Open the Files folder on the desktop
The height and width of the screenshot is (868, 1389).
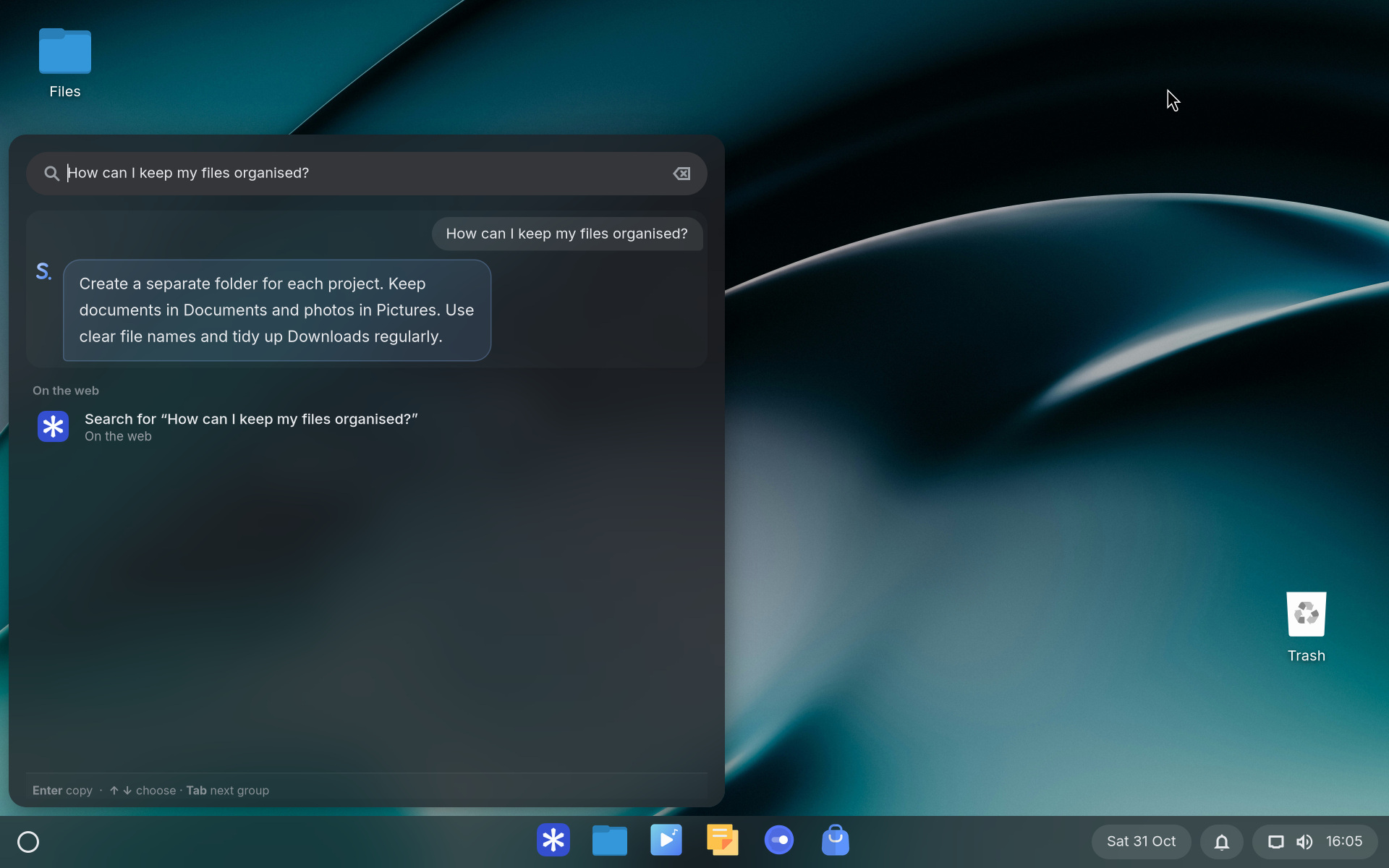pyautogui.click(x=65, y=64)
